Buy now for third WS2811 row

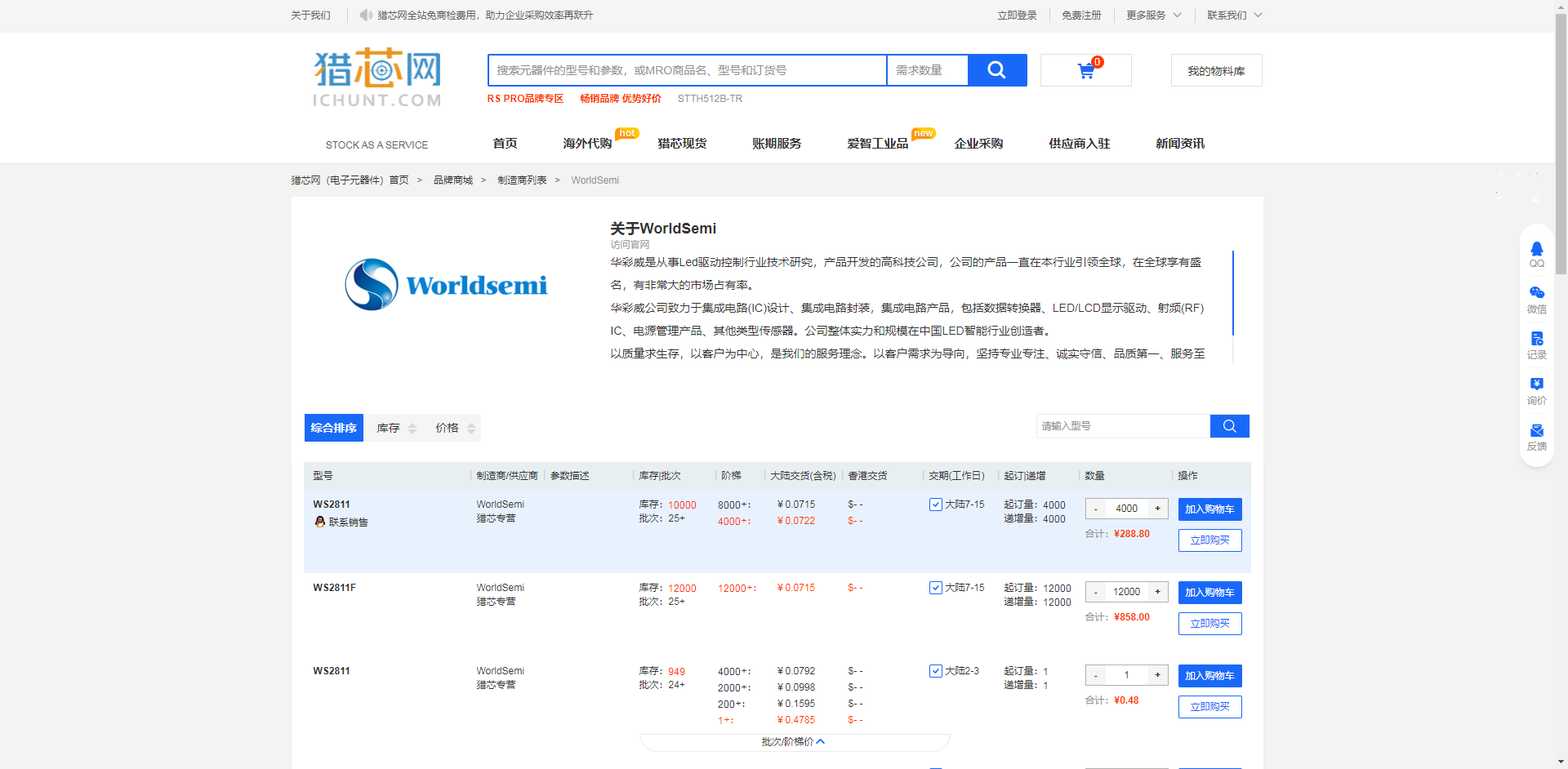(x=1209, y=707)
